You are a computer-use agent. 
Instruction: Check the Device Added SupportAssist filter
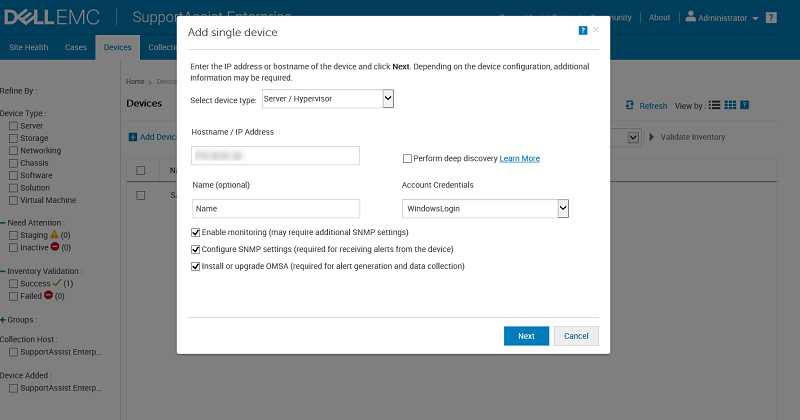tap(13, 388)
